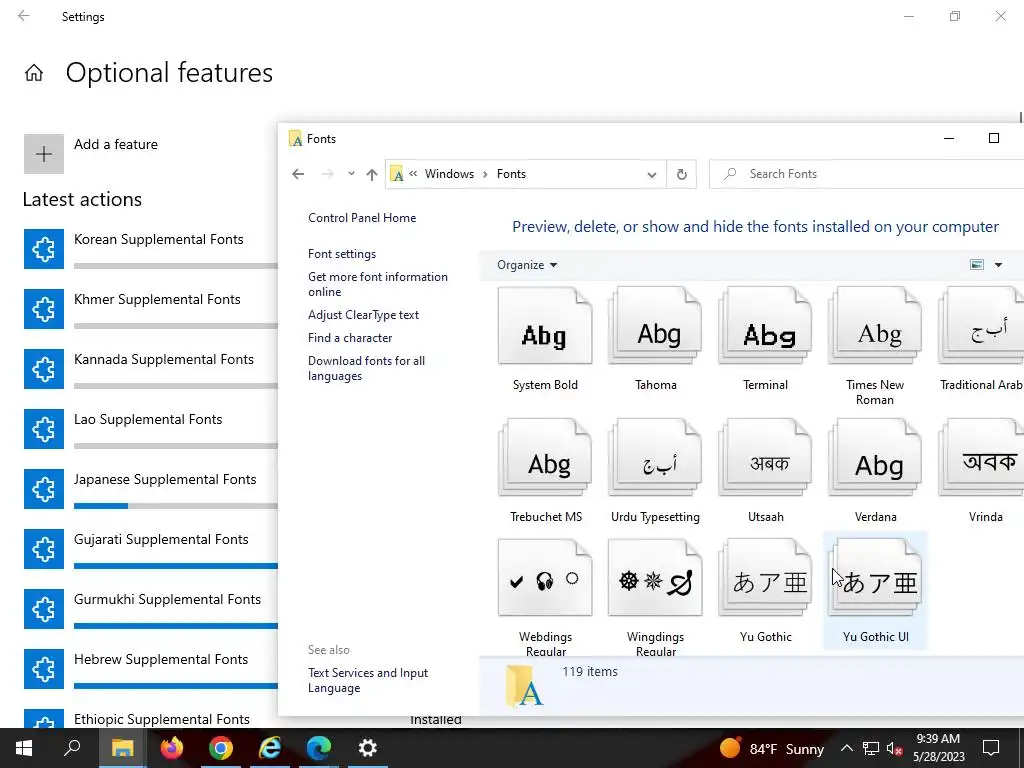Open the Organize dropdown menu
Screen dimensions: 1024x768
(526, 264)
